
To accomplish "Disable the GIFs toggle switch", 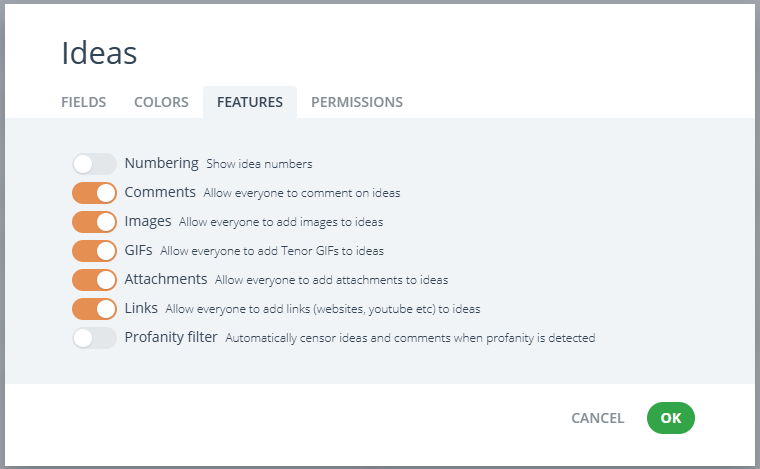I will 95,251.
